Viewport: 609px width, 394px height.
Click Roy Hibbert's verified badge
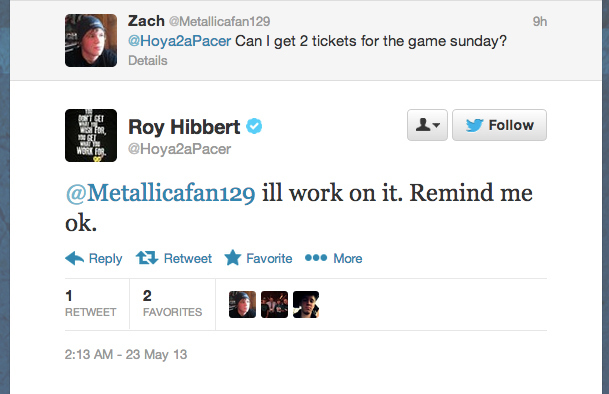click(254, 126)
